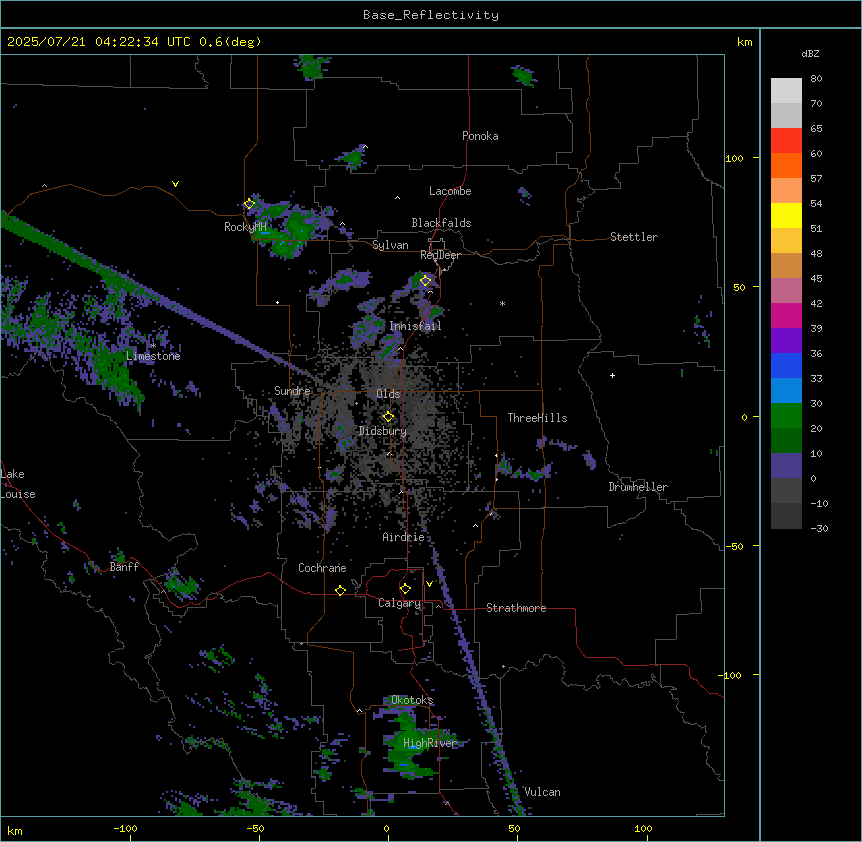Click the yellow diamond marker south of RedDeer
The image size is (862, 842).
425,280
